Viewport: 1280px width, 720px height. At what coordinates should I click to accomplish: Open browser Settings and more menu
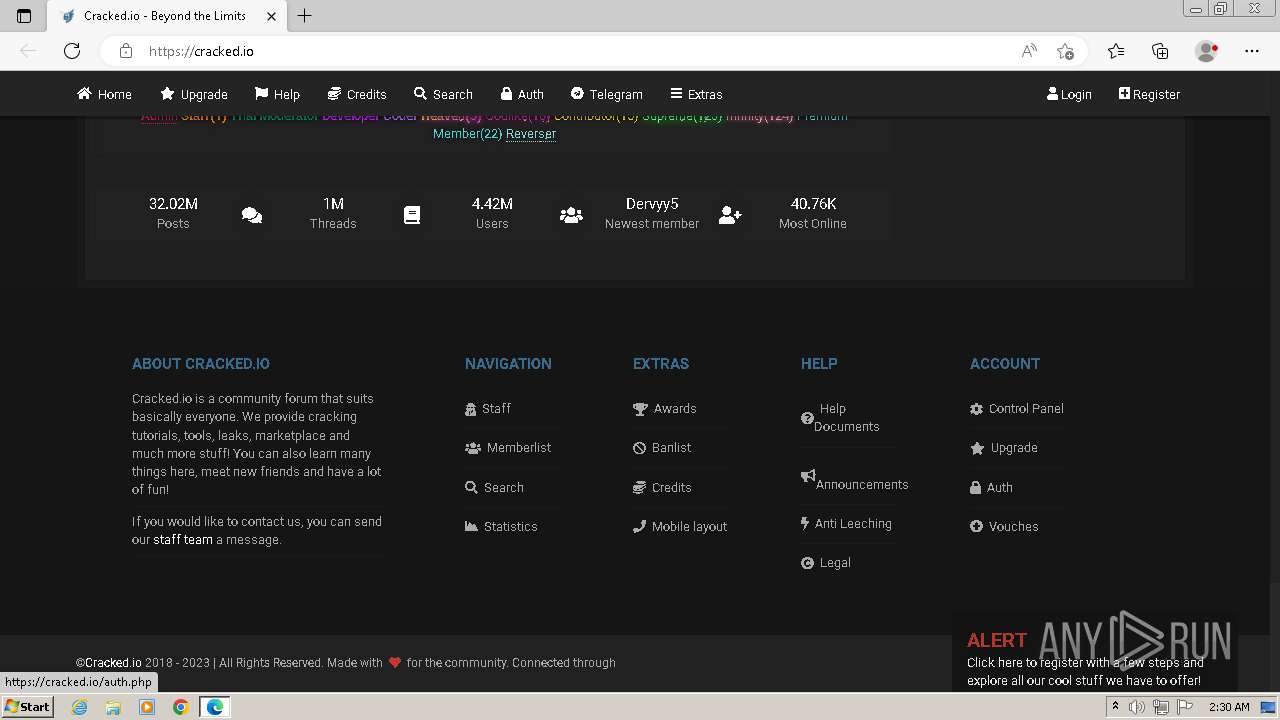(x=1252, y=51)
